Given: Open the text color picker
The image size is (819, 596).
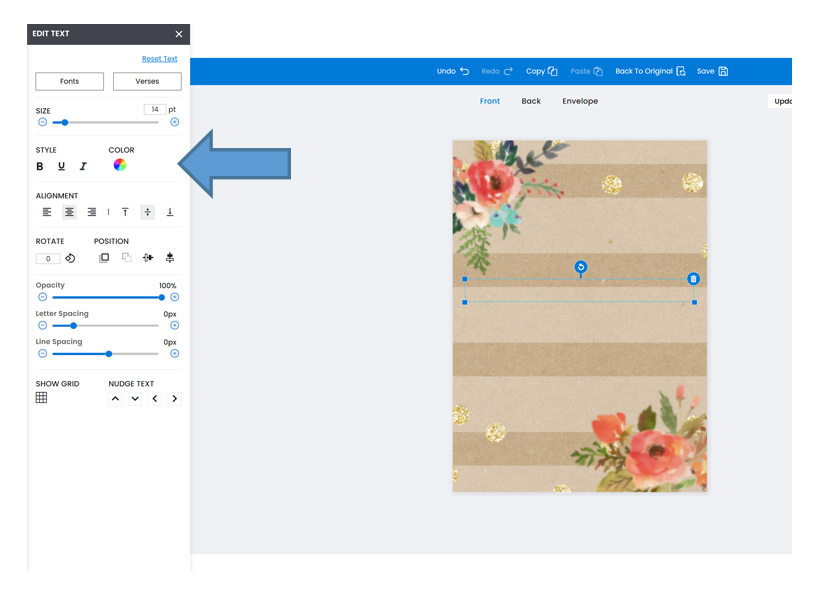Looking at the screenshot, I should coord(120,163).
